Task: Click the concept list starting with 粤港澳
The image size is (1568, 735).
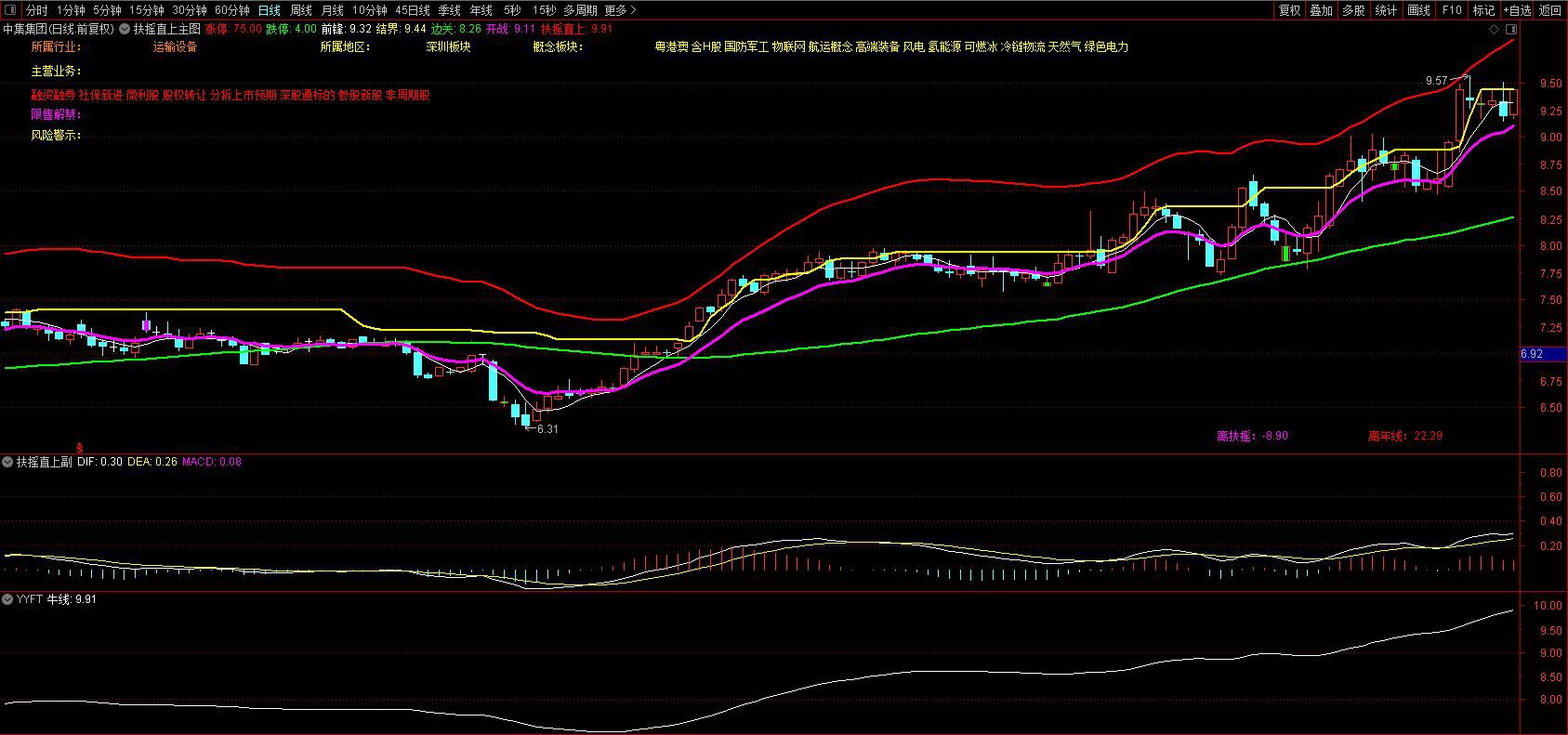Action: [891, 46]
